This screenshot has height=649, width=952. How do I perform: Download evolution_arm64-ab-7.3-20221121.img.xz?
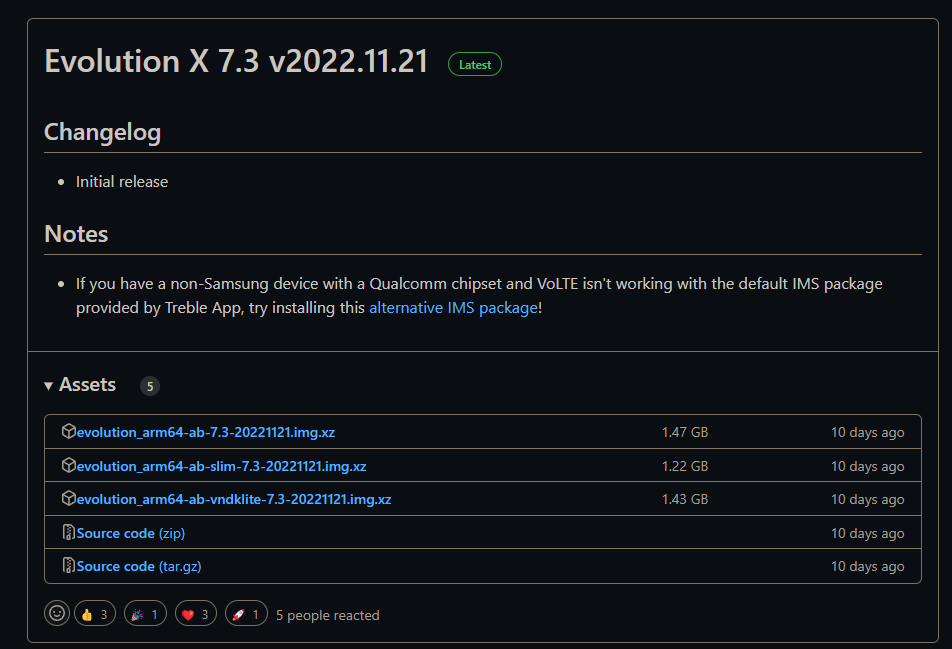[x=205, y=433]
